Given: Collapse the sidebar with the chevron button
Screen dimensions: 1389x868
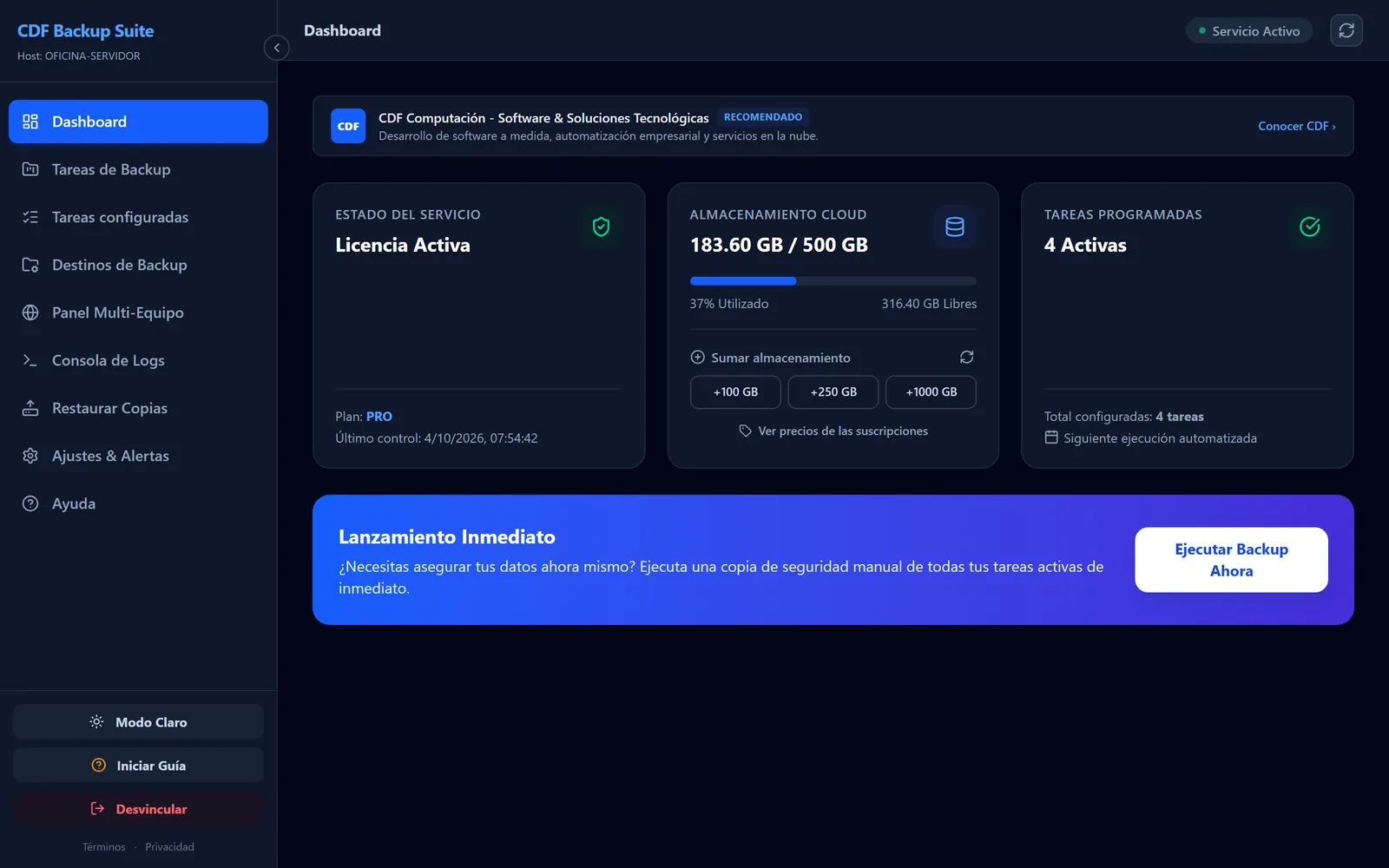Looking at the screenshot, I should point(276,48).
